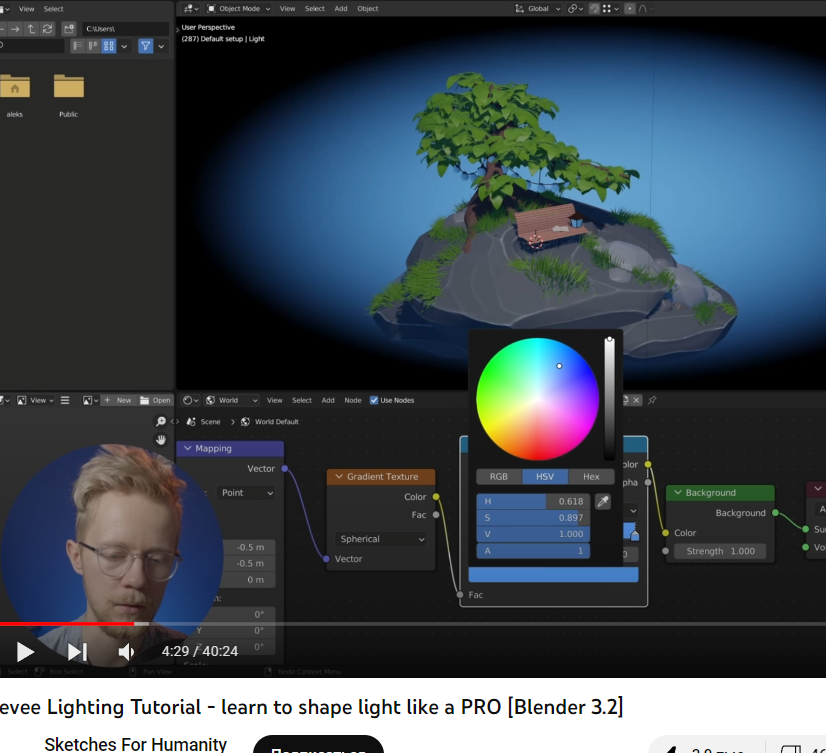Viewport: 826px width, 753px height.
Task: Open the Object Mode dropdown
Action: coord(238,8)
